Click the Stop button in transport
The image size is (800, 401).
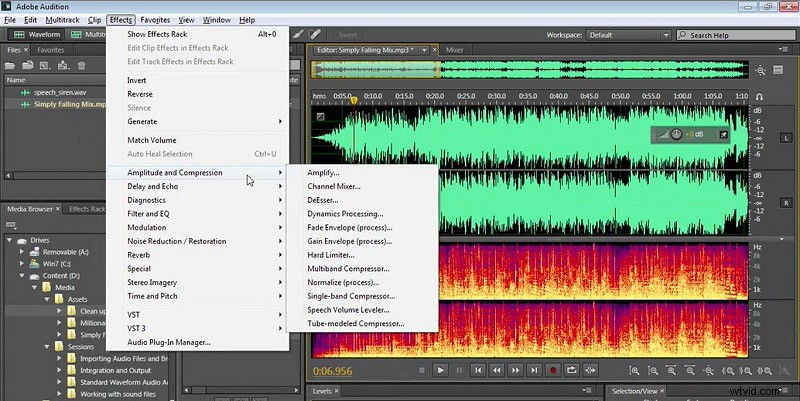tap(422, 370)
